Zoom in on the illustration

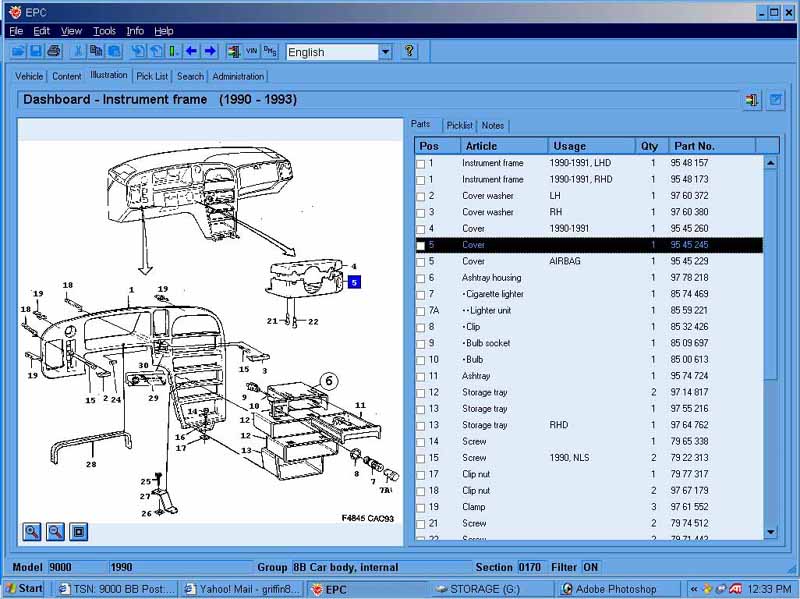click(x=32, y=532)
